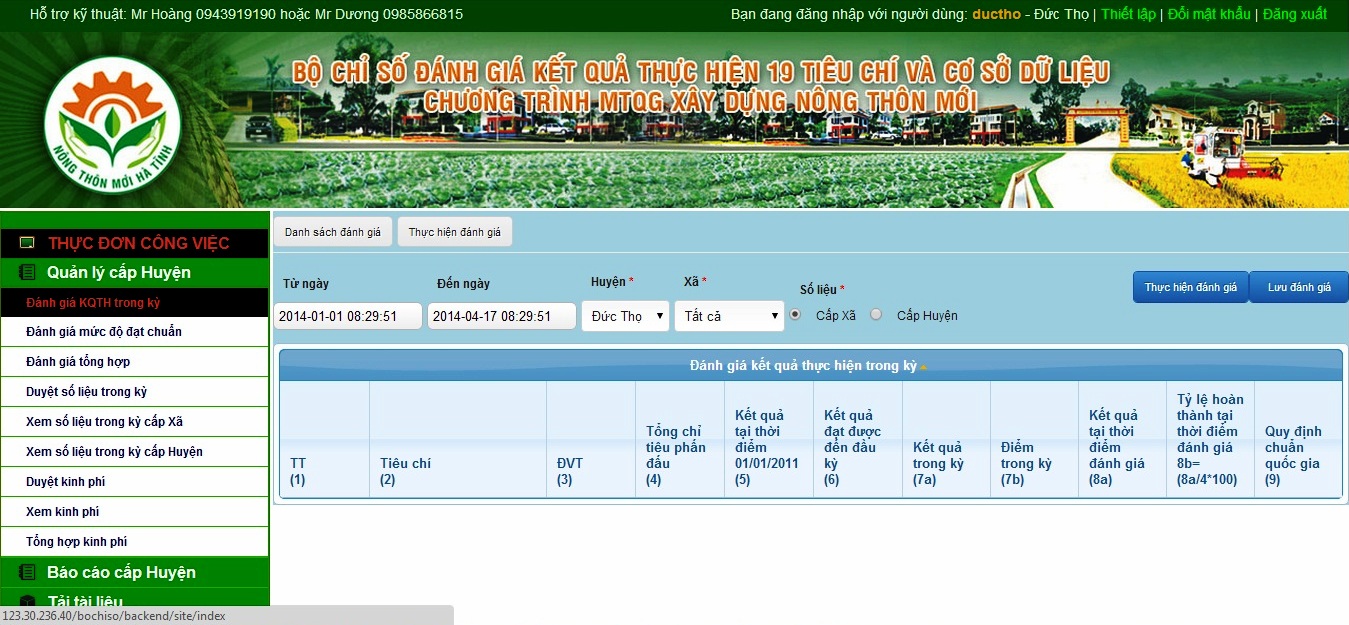The image size is (1349, 625).
Task: Select the Cấp Huyện radio option
Action: (876, 315)
